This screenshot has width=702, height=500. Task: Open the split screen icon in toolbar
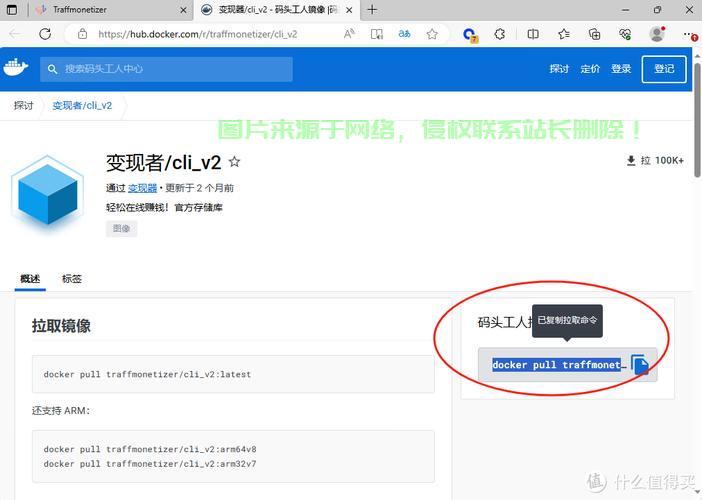532,33
